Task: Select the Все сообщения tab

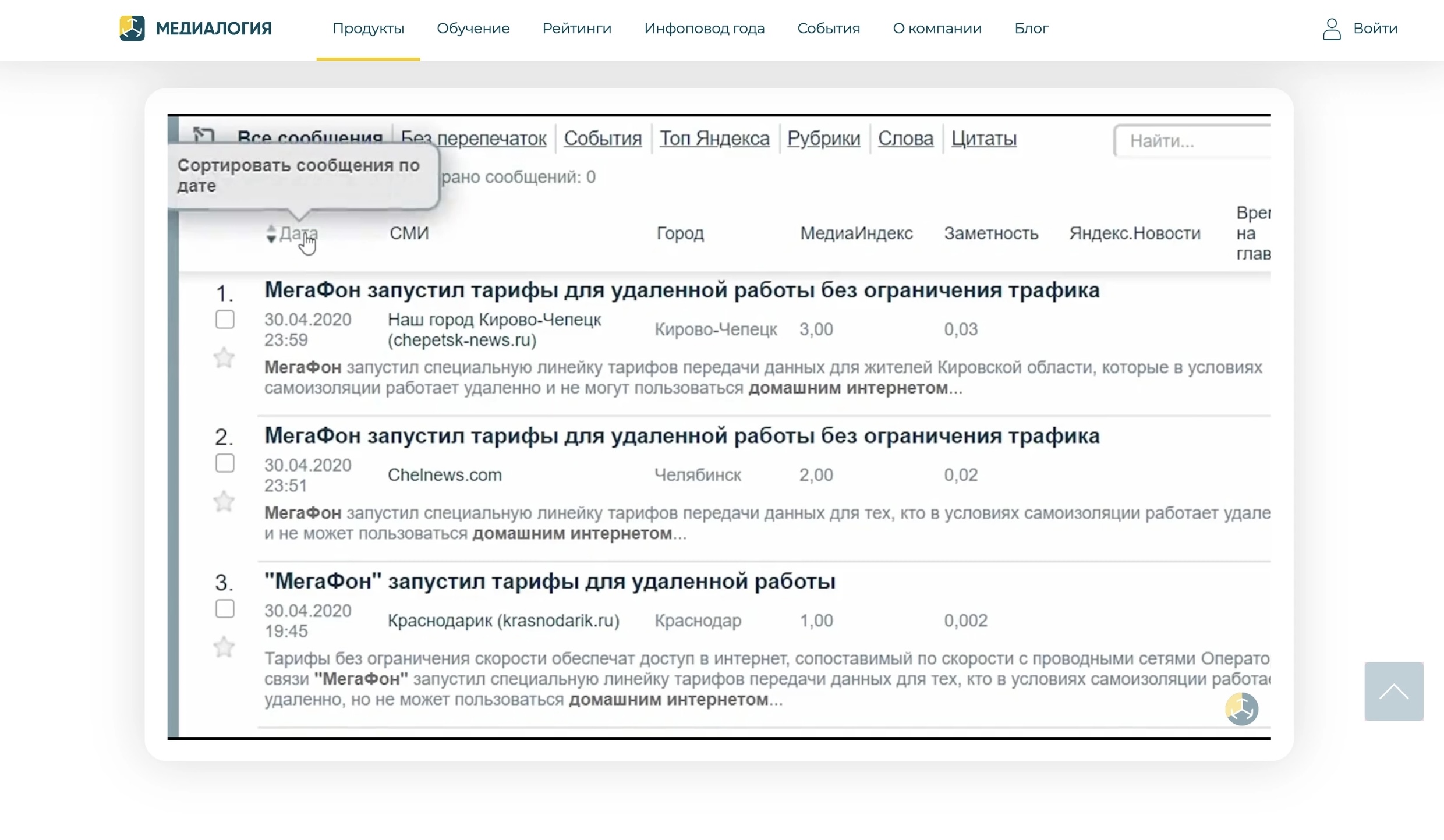Action: [310, 137]
